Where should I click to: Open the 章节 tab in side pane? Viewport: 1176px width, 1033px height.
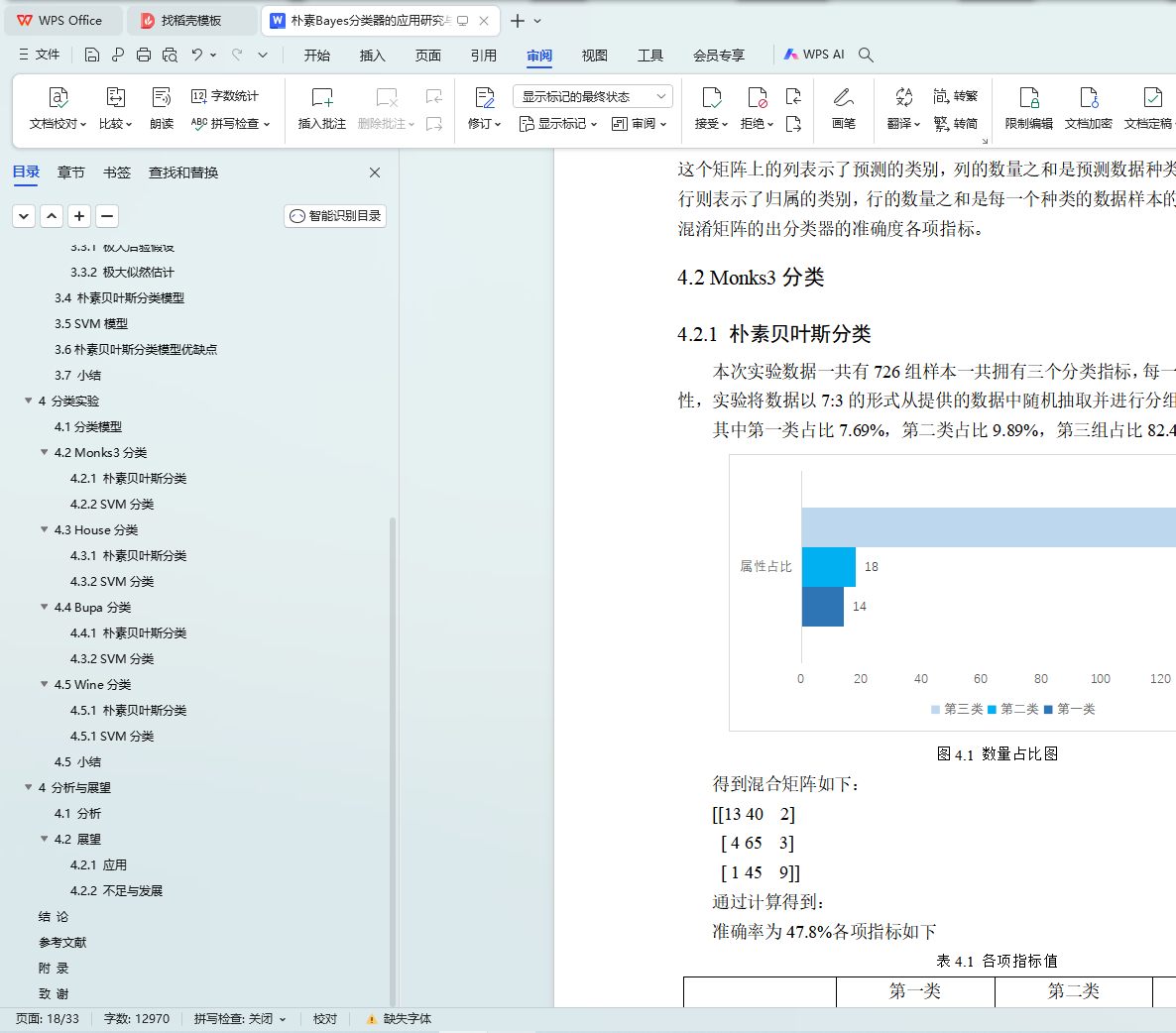[x=71, y=172]
